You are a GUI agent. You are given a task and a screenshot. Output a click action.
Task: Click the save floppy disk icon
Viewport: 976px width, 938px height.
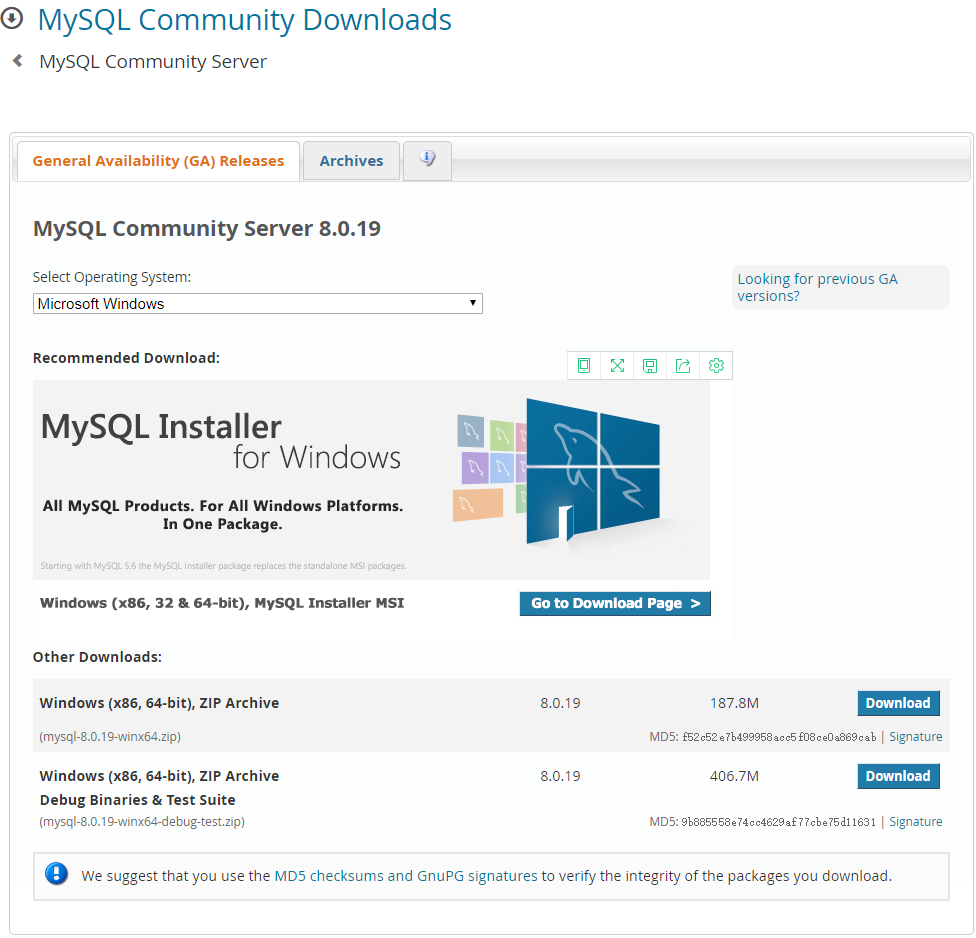click(x=650, y=365)
